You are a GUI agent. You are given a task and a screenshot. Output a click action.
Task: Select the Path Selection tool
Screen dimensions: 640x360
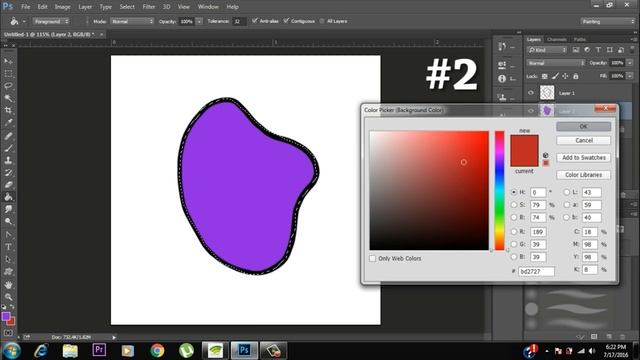tap(8, 259)
